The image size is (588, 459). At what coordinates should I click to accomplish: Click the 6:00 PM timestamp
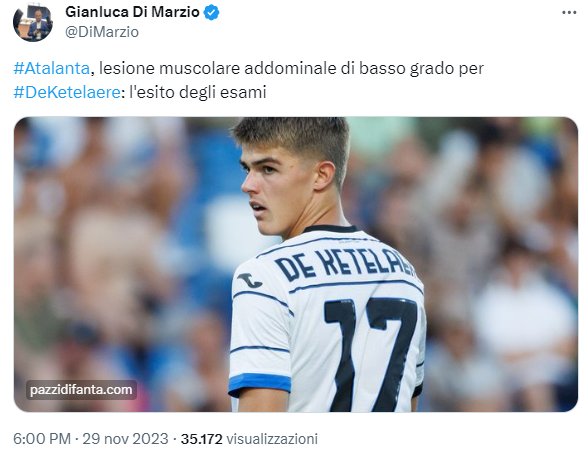coord(42,439)
